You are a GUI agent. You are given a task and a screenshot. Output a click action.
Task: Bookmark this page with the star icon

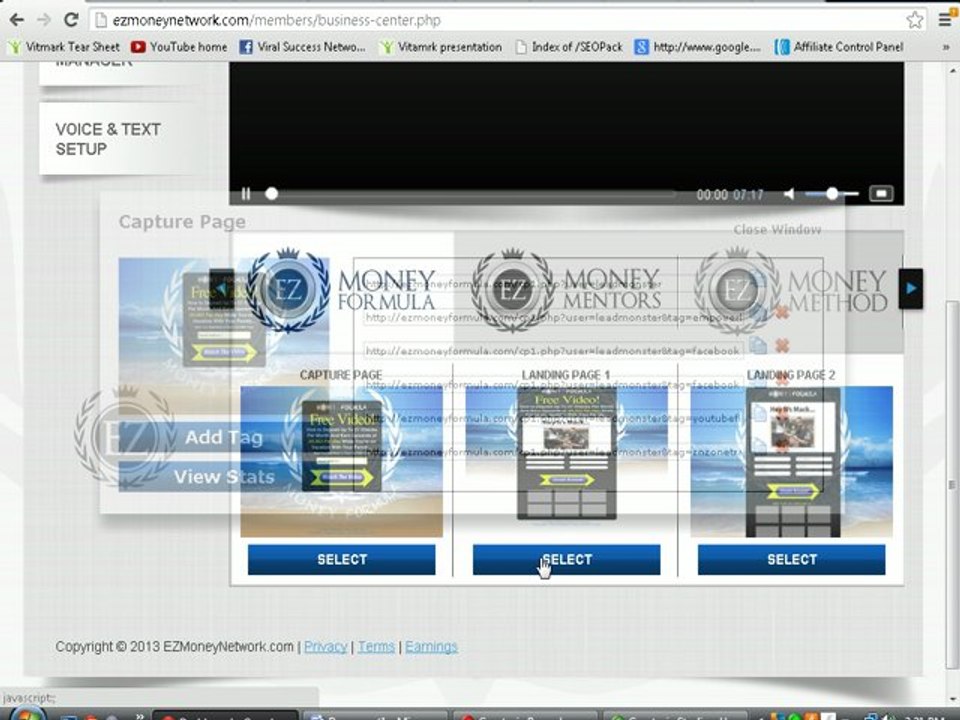915,20
